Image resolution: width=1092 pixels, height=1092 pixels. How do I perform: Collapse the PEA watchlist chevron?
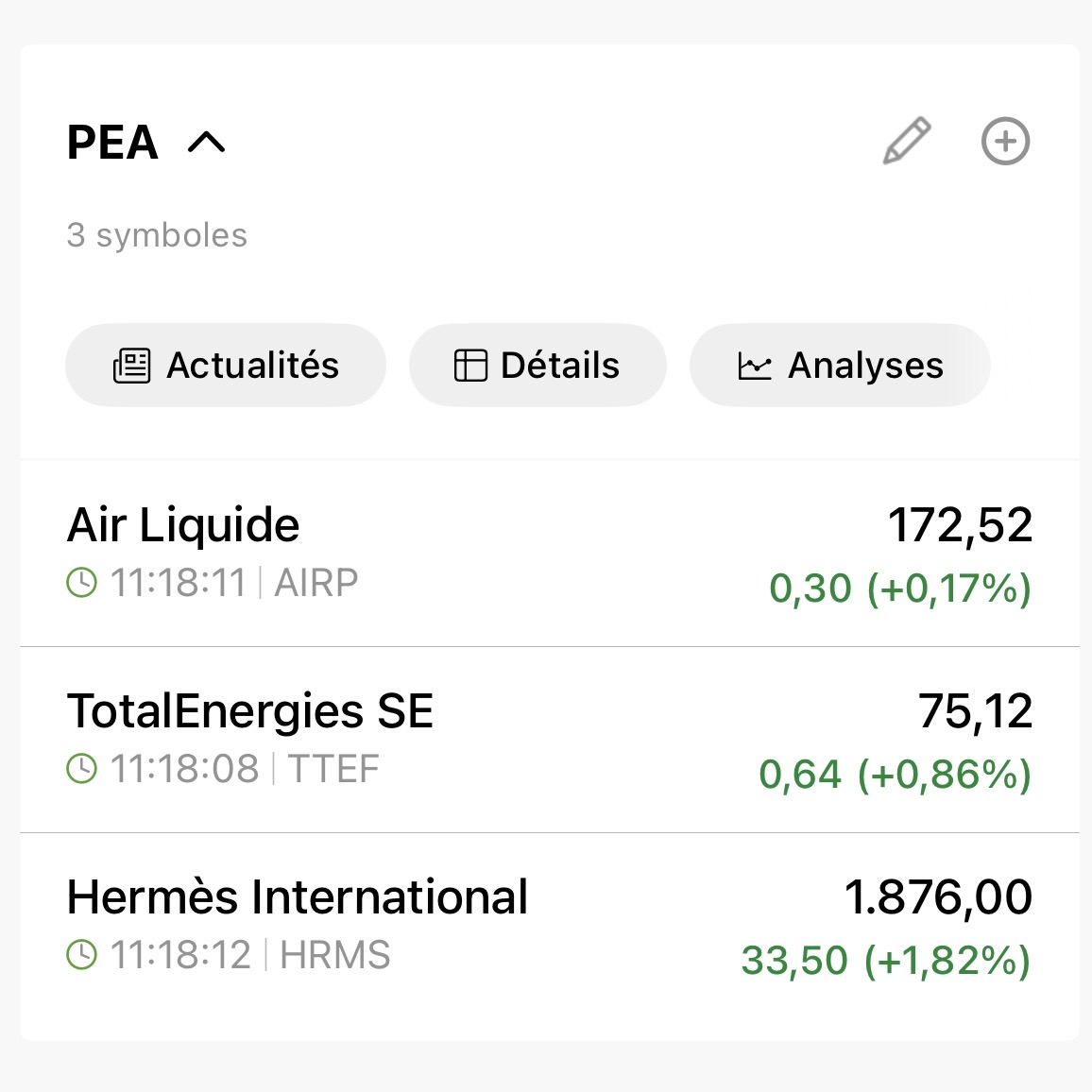pos(207,143)
